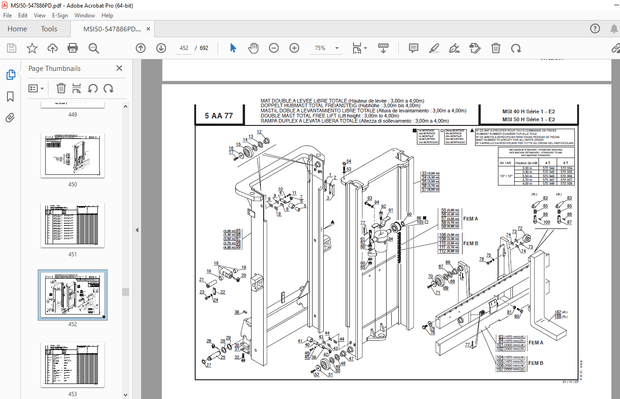Select page 450 thumbnail

pyautogui.click(x=72, y=155)
